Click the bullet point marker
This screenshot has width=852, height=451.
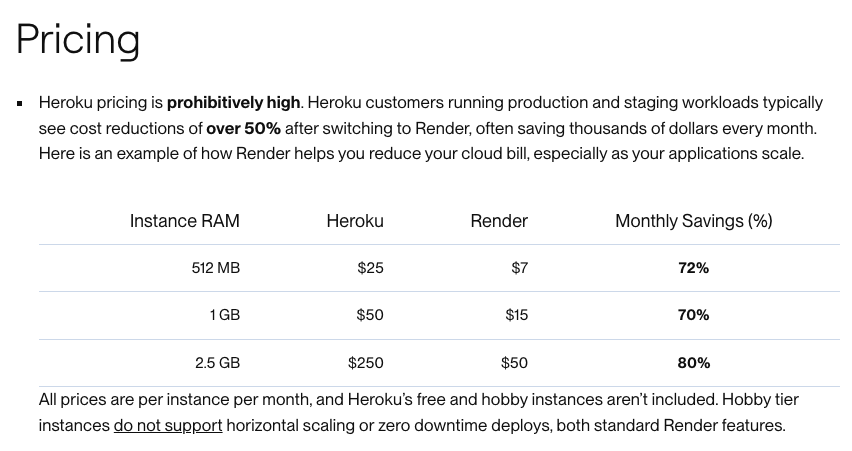[20, 103]
